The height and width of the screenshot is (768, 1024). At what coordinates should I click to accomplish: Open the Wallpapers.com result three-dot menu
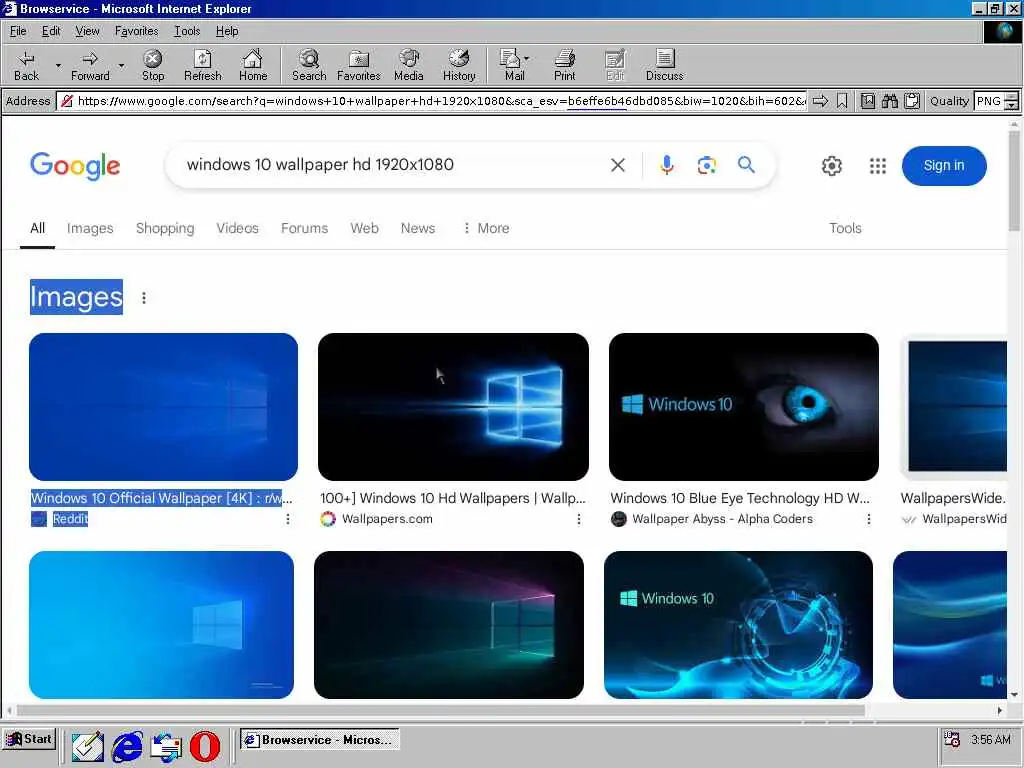tap(579, 519)
